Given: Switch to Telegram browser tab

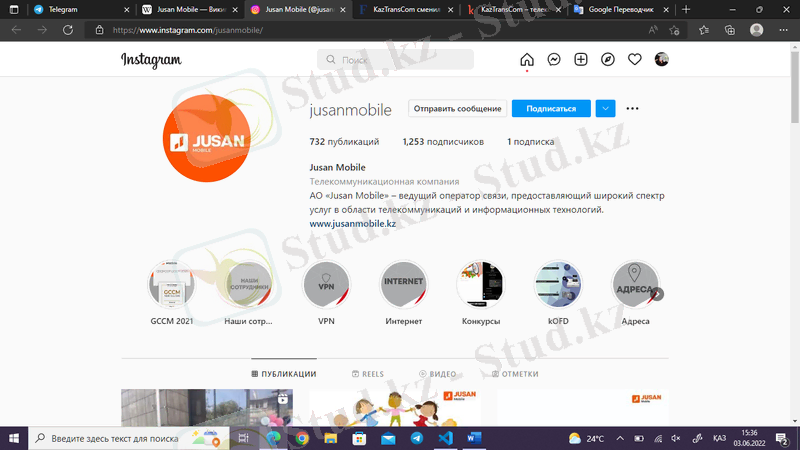Looking at the screenshot, I should pos(76,10).
